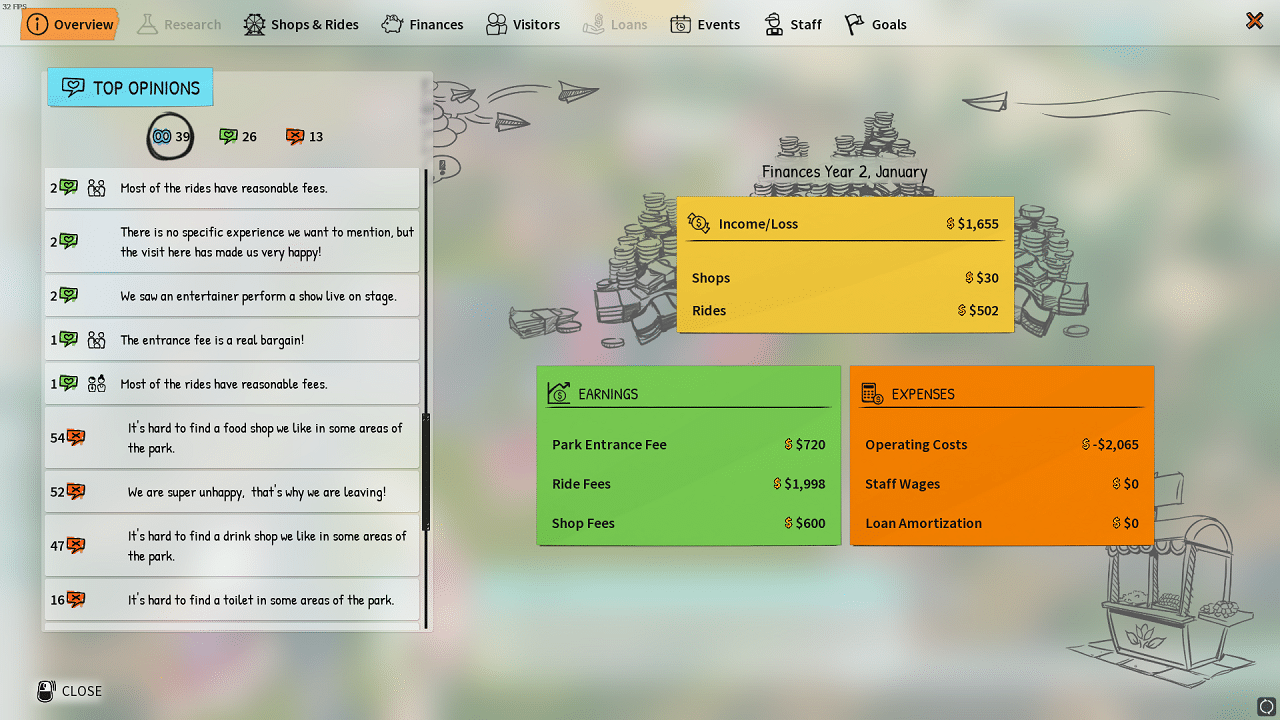Click the Income/Loss coin icon
Viewport: 1280px width, 720px height.
[699, 223]
